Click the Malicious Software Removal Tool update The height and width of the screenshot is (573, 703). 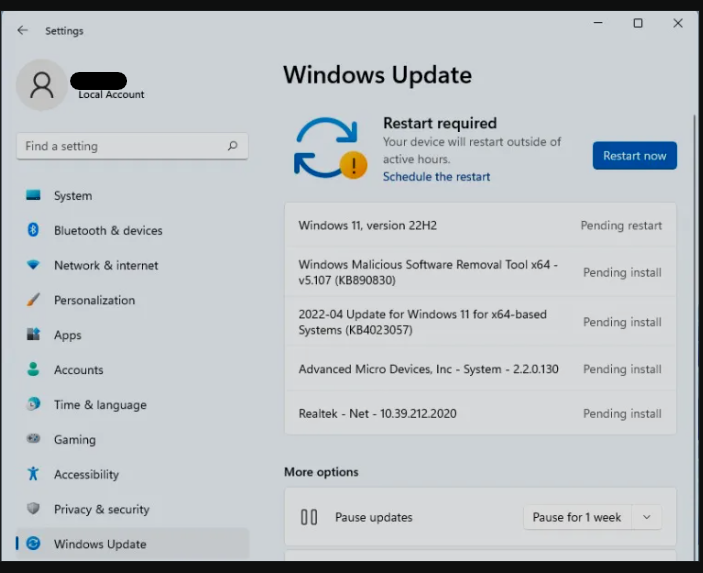(x=480, y=272)
